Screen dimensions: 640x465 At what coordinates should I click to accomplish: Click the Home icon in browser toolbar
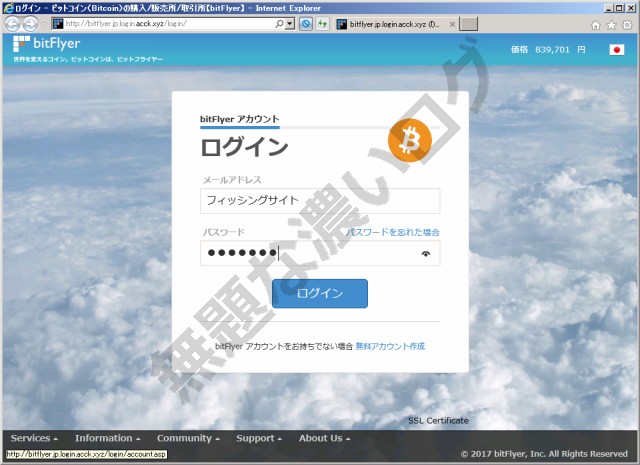[596, 25]
